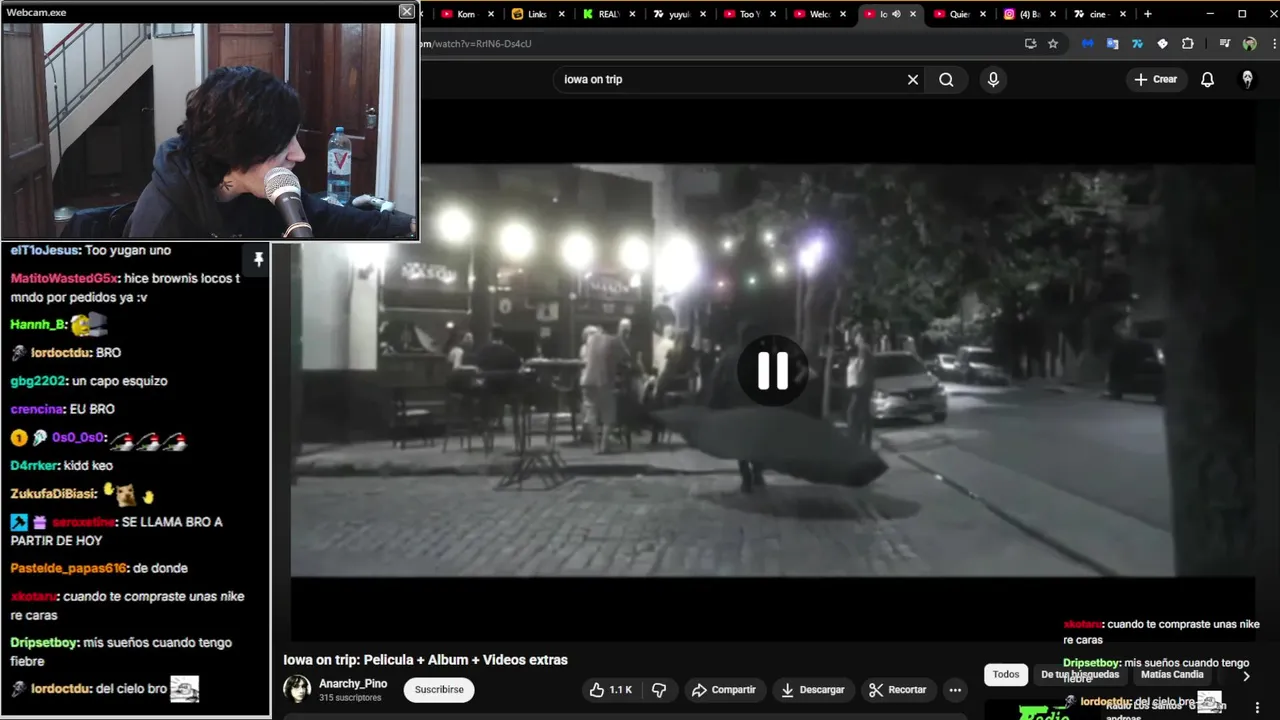Open the browser extensions puzzle icon
The height and width of the screenshot is (720, 1280).
point(1188,44)
